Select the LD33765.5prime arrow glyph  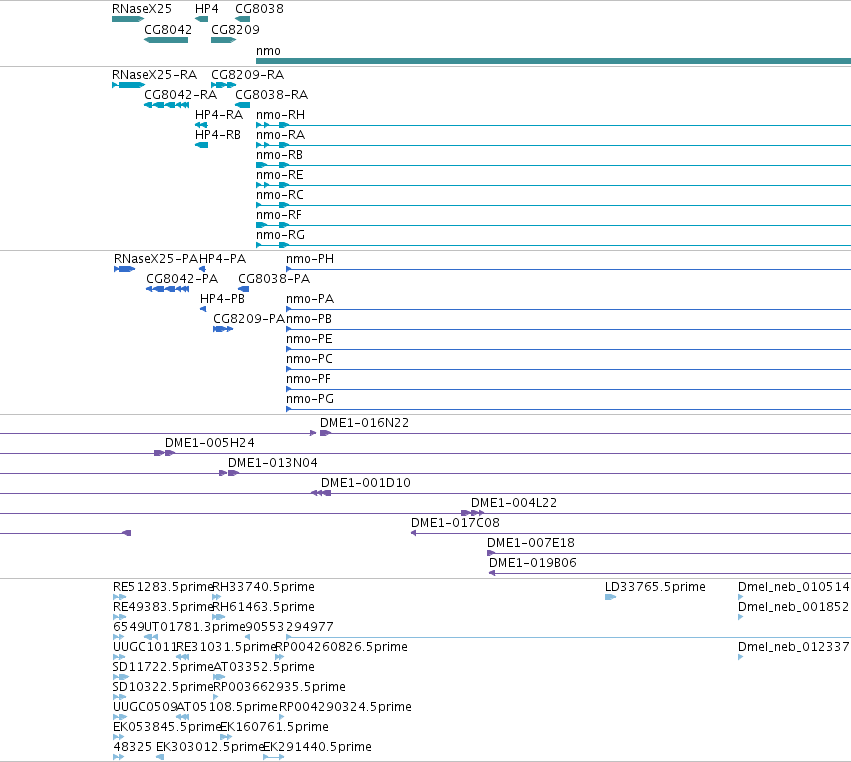(610, 598)
